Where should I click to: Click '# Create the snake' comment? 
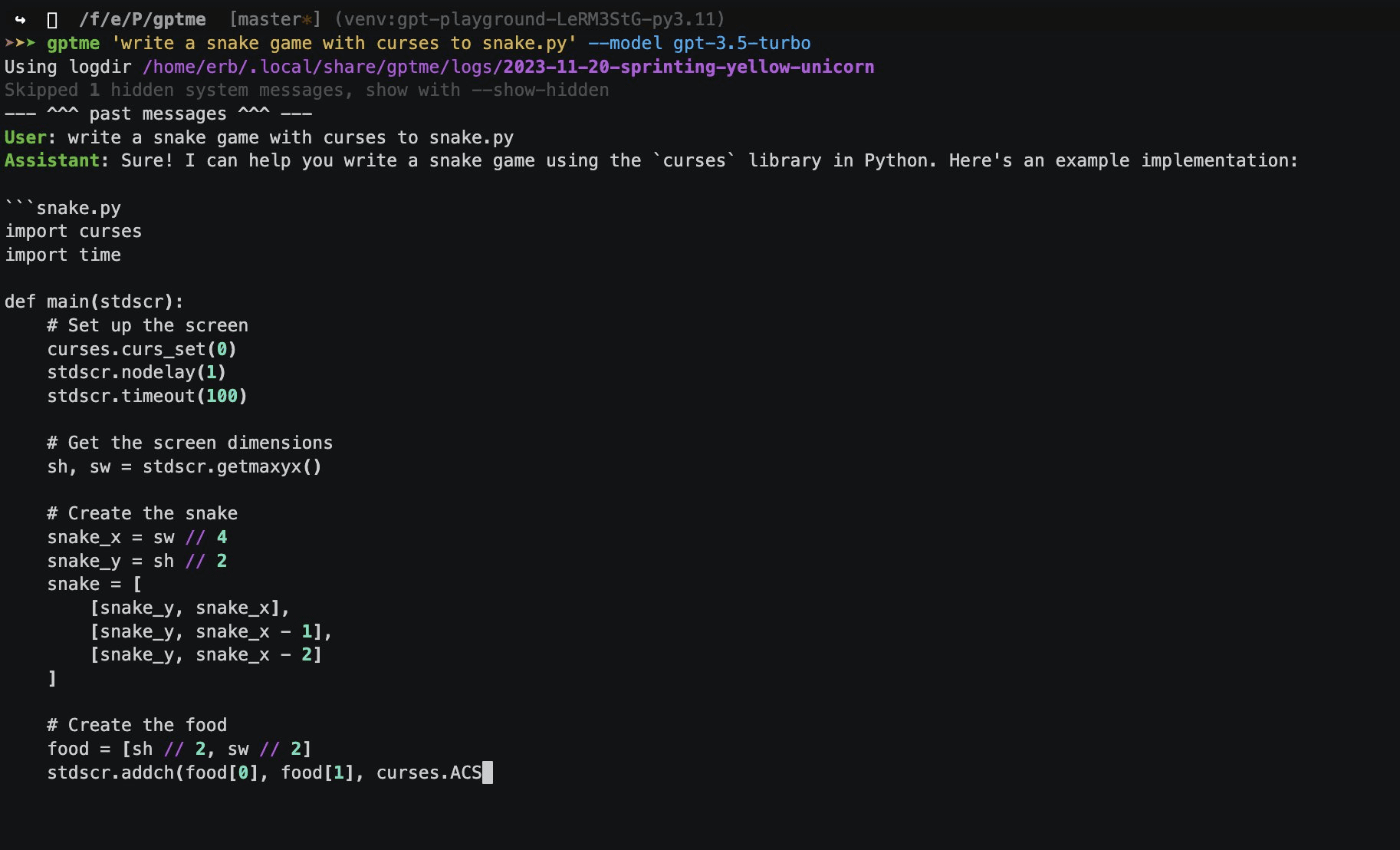click(x=142, y=514)
